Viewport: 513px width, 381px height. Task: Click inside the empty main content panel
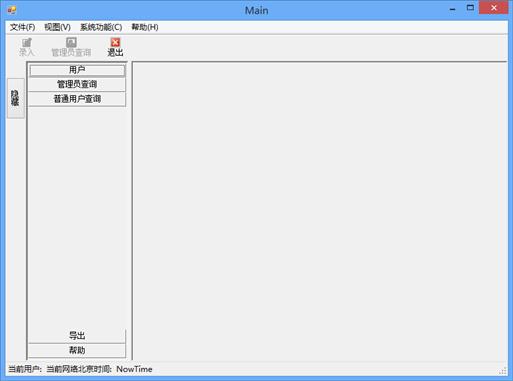click(x=319, y=211)
